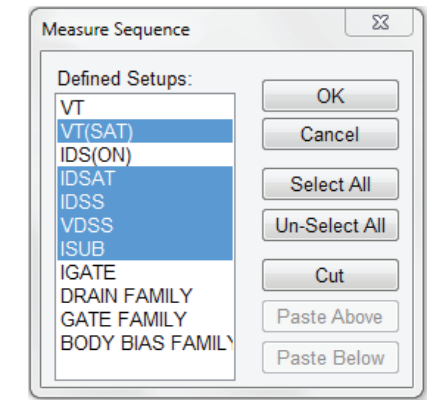Click the OK button
The width and height of the screenshot is (435, 407).
click(330, 96)
